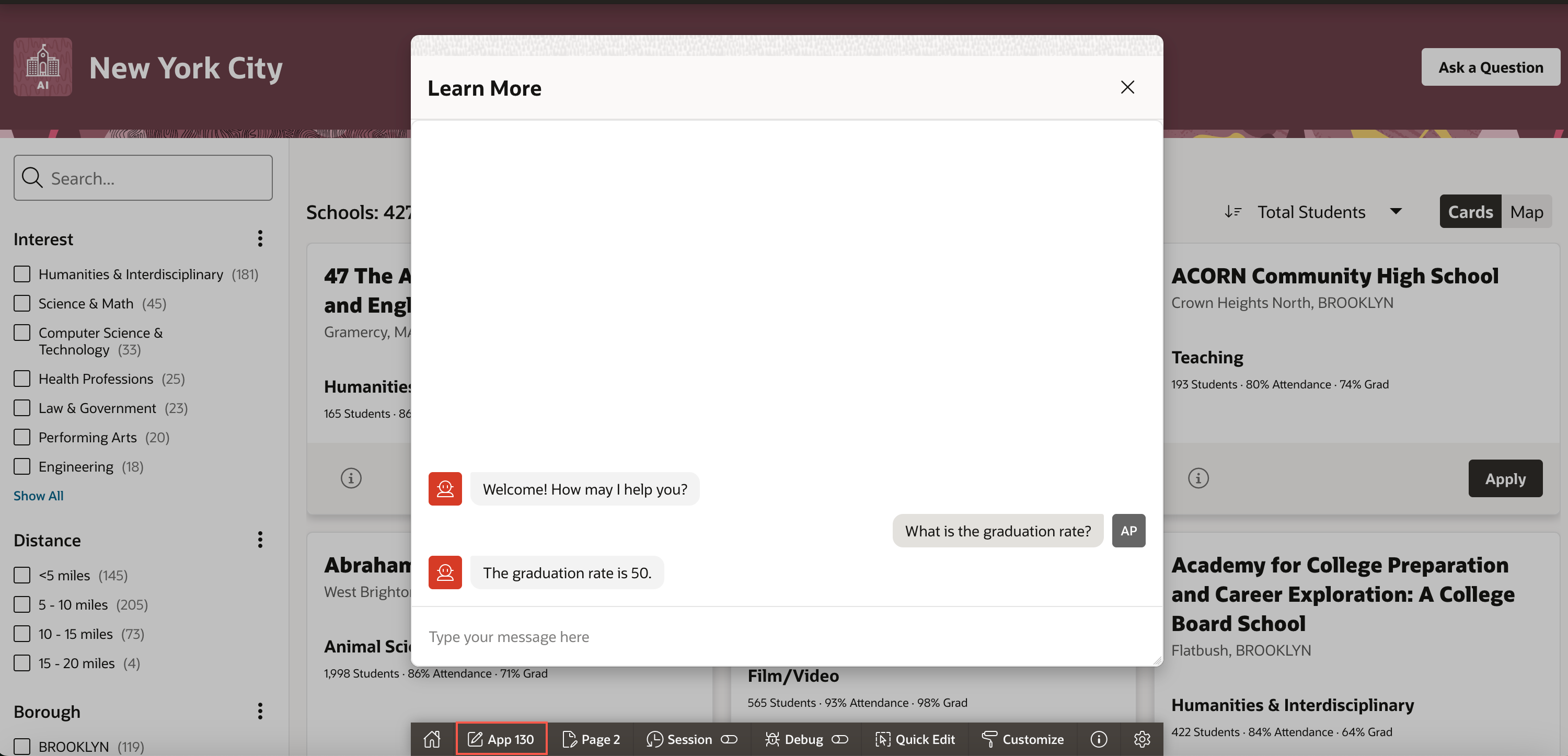Viewport: 1568px width, 756px height.
Task: Click info icon on 47 The American card
Action: 351,478
